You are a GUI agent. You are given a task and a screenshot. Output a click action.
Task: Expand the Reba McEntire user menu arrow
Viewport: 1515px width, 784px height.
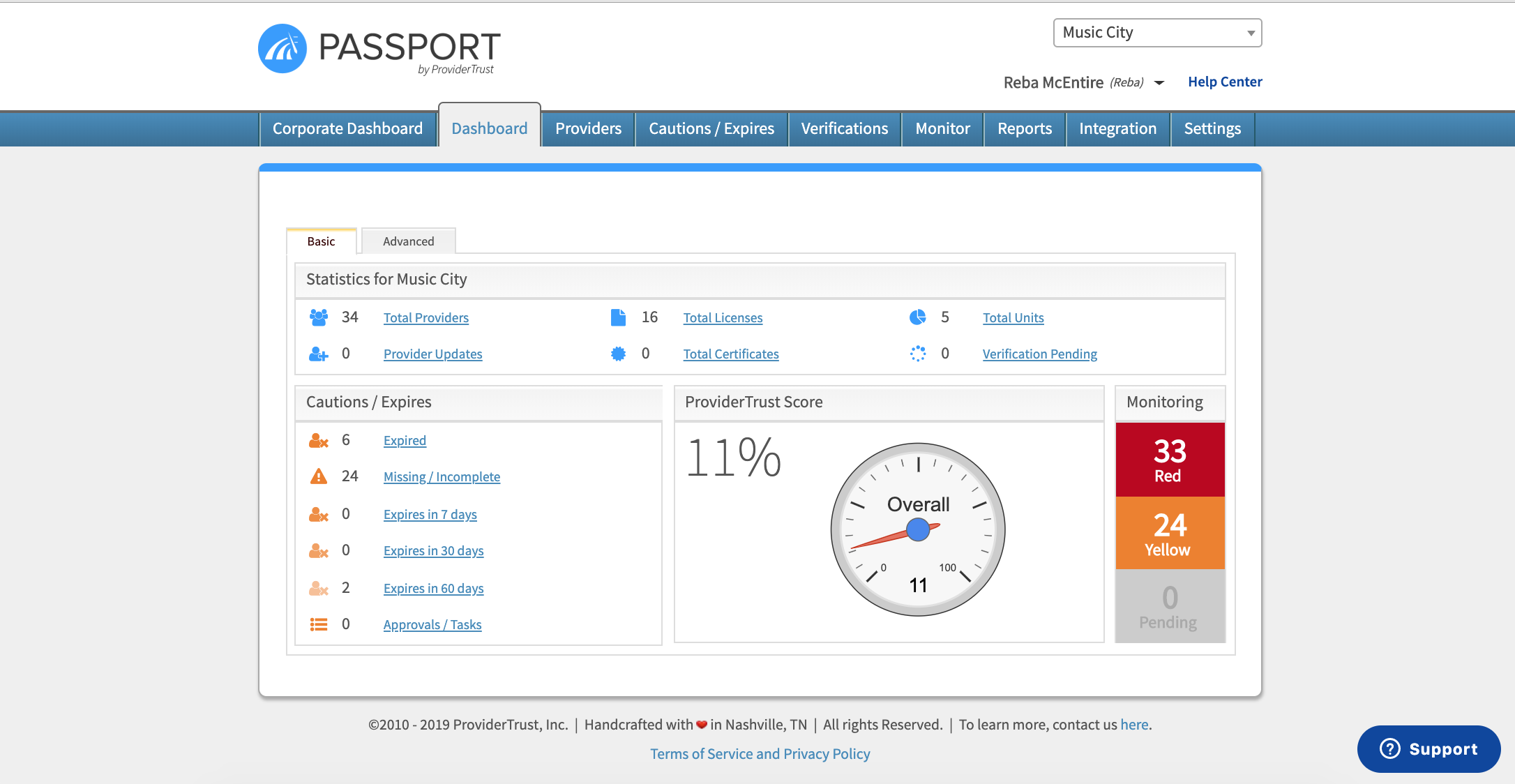(1159, 83)
